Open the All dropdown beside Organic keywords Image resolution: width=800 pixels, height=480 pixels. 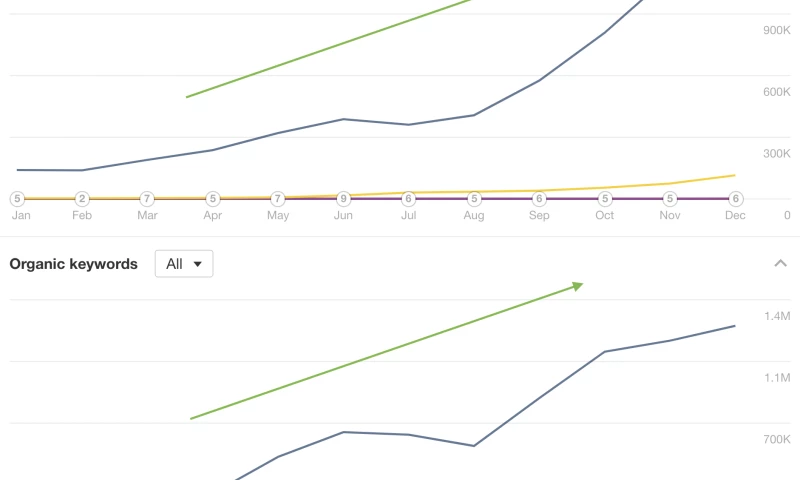184,264
